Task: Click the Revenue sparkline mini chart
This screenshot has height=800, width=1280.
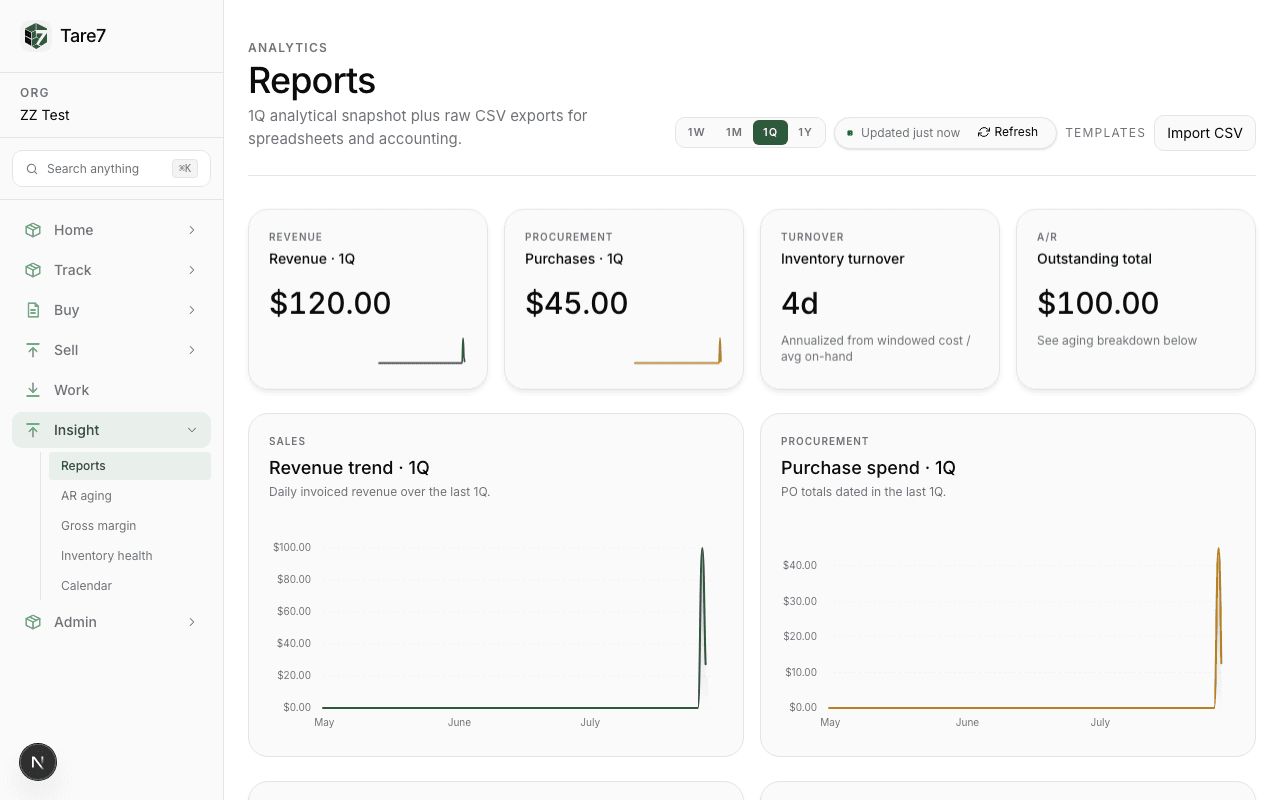Action: click(422, 350)
